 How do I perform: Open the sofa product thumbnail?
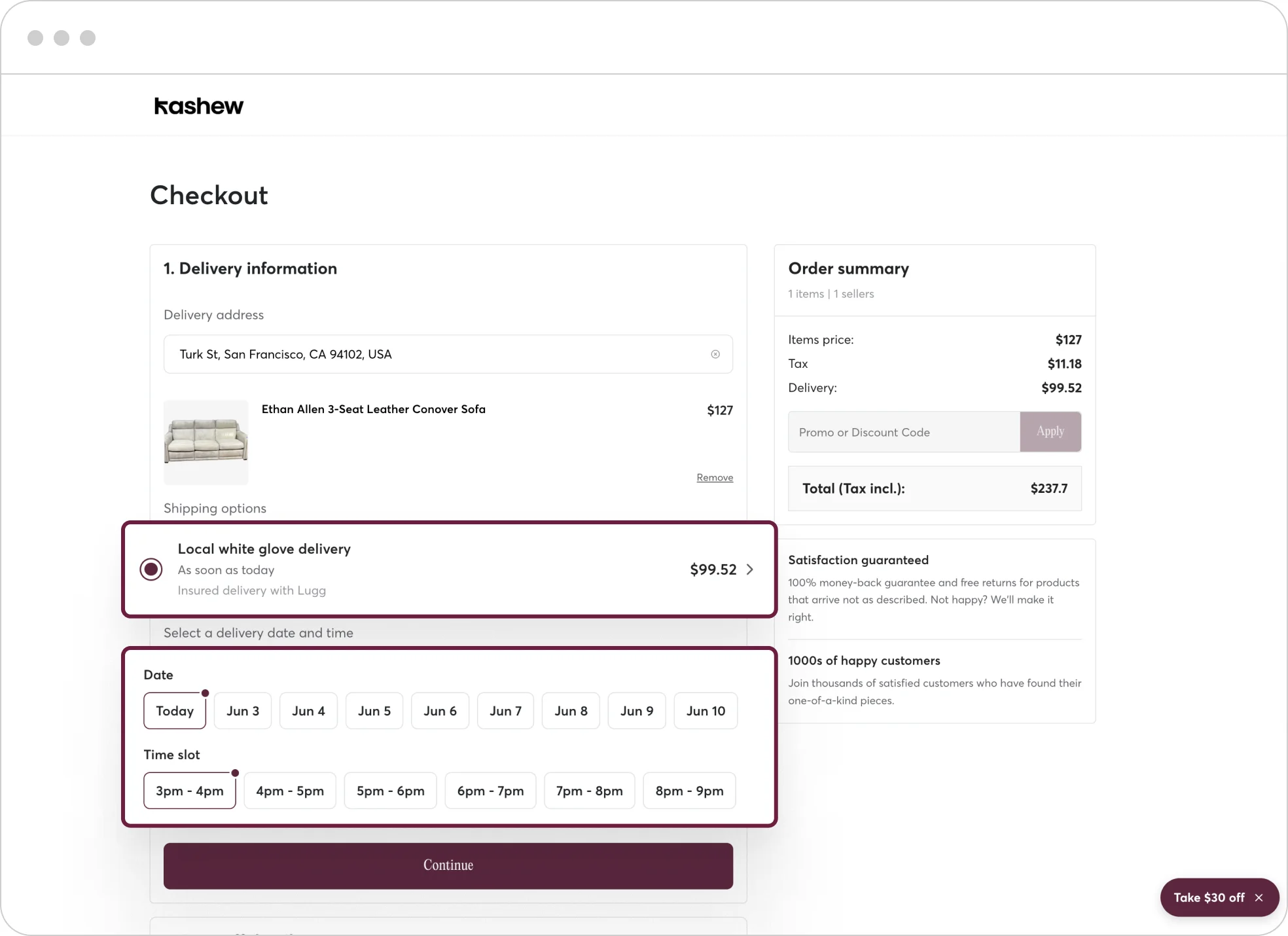tap(206, 442)
